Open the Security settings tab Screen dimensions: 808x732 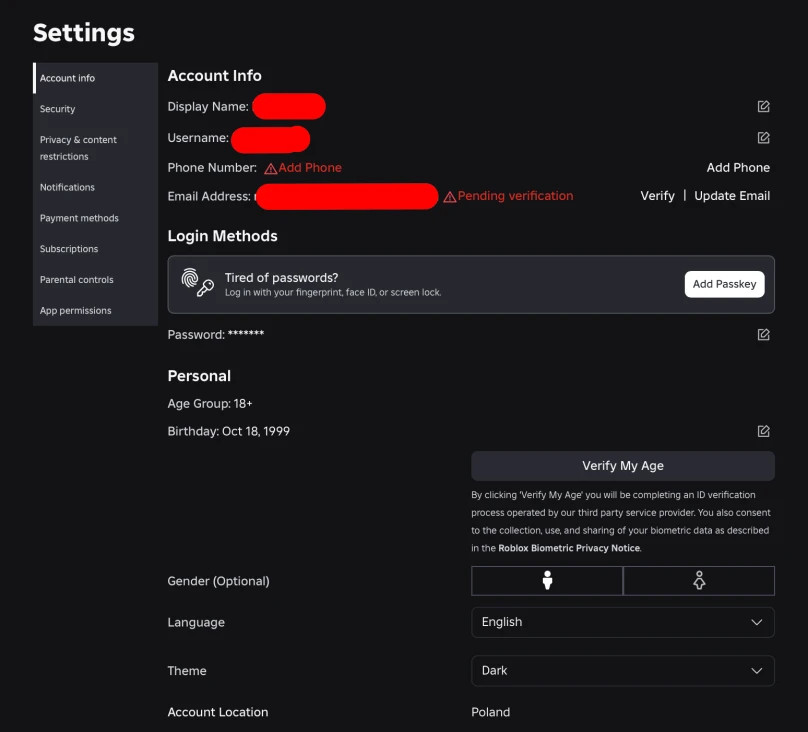58,109
